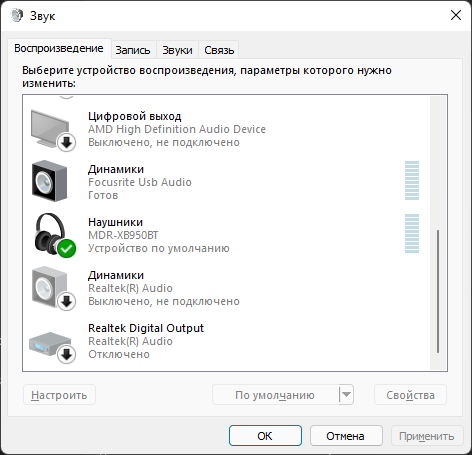Select the Focusrite Usb Audio speaker icon

50,181
